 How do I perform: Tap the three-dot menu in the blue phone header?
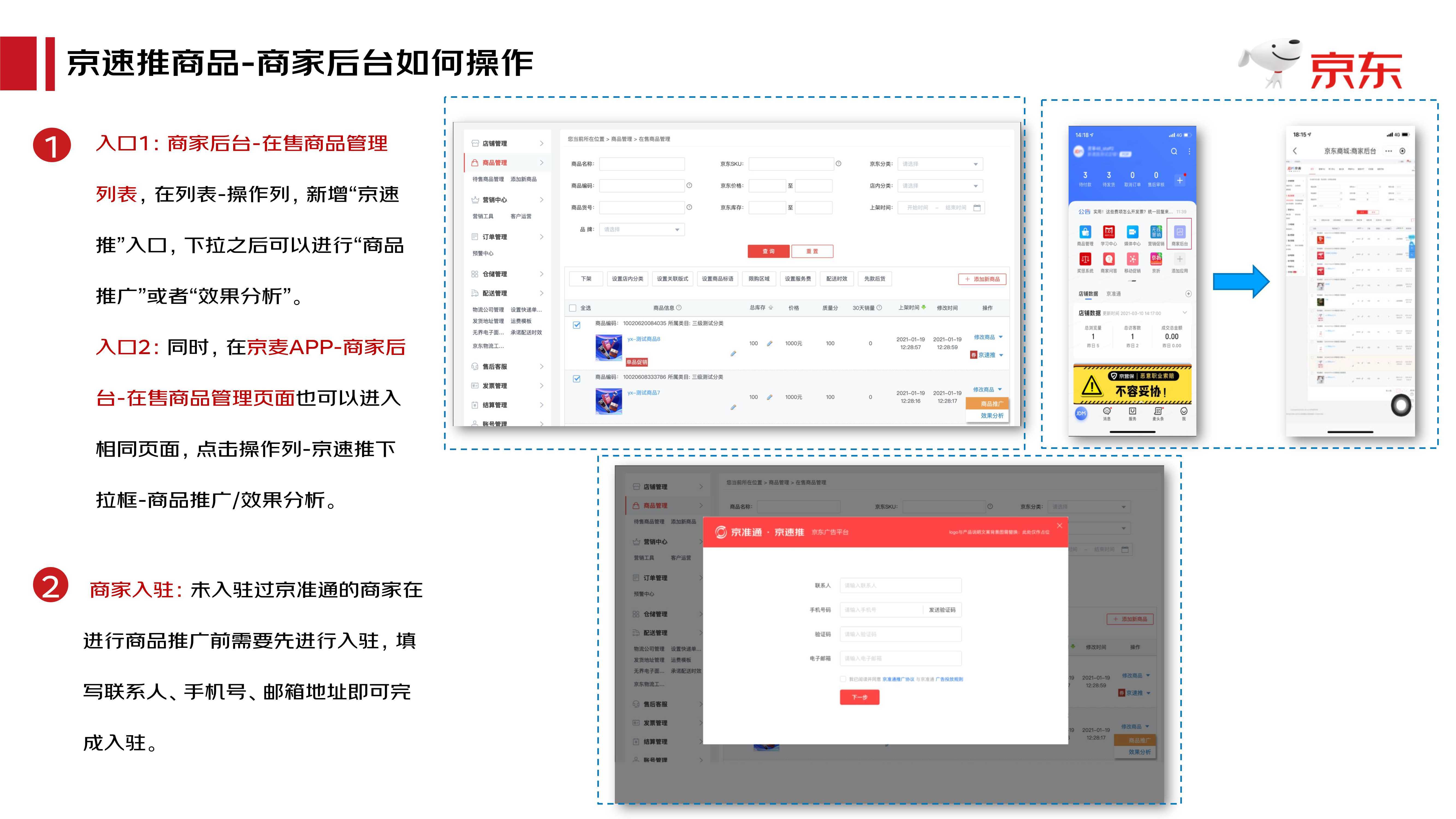click(1189, 152)
